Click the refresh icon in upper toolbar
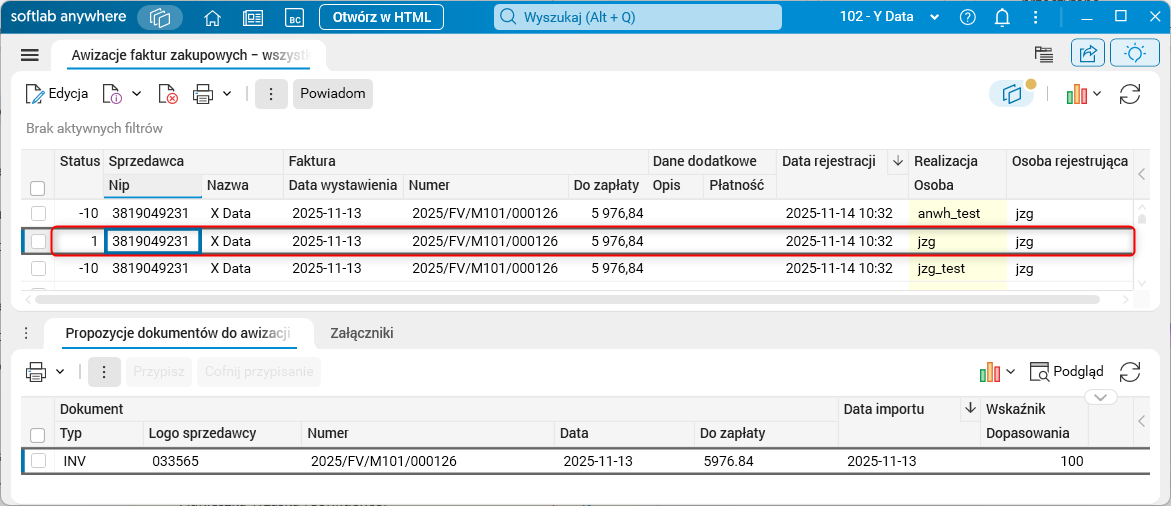 (1130, 94)
